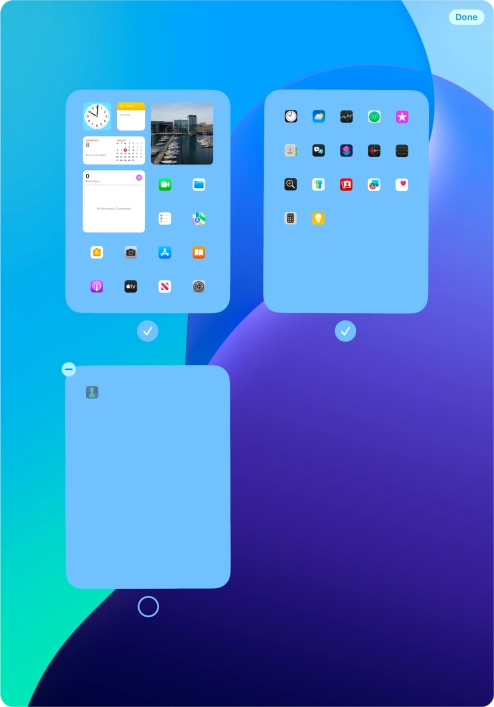Image resolution: width=494 pixels, height=707 pixels.
Task: Tap the Weather app icon
Action: click(x=319, y=117)
